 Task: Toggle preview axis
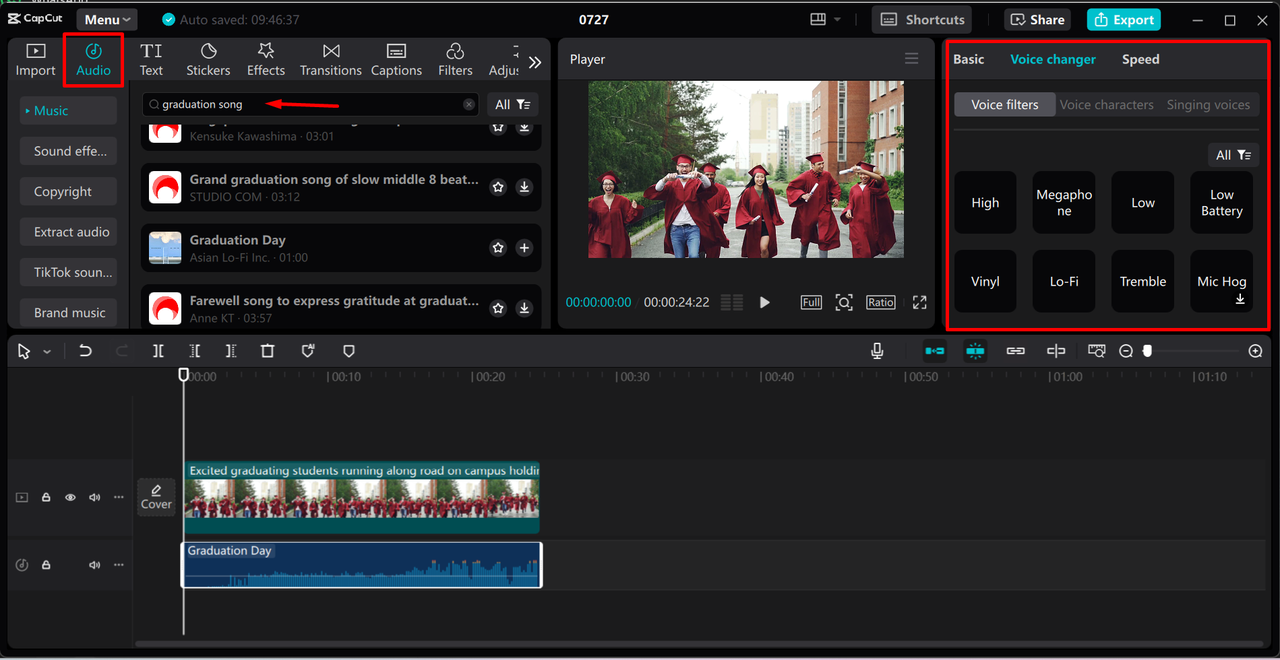tap(1056, 351)
